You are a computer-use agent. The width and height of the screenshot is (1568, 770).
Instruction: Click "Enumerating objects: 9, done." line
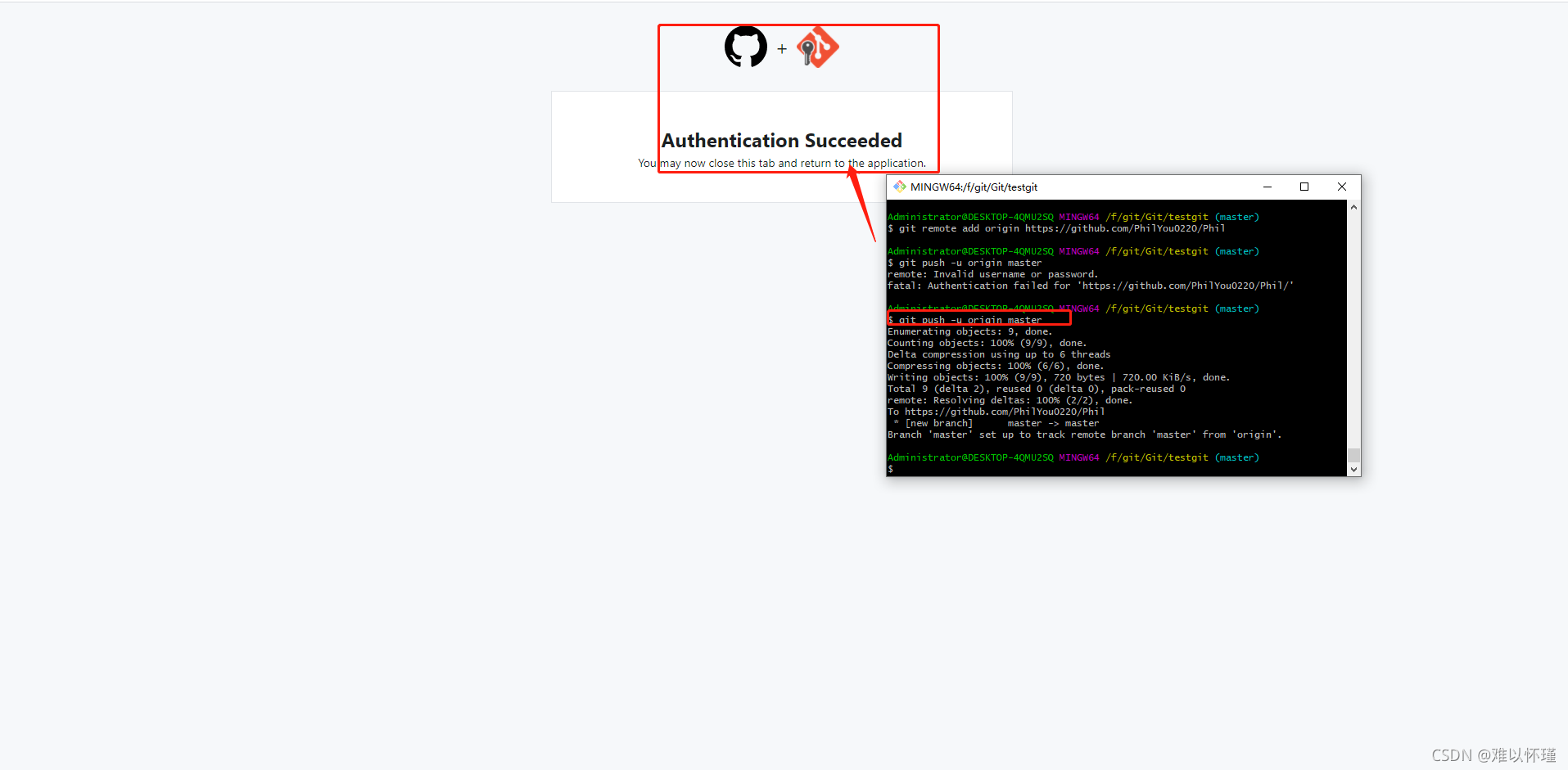[969, 331]
